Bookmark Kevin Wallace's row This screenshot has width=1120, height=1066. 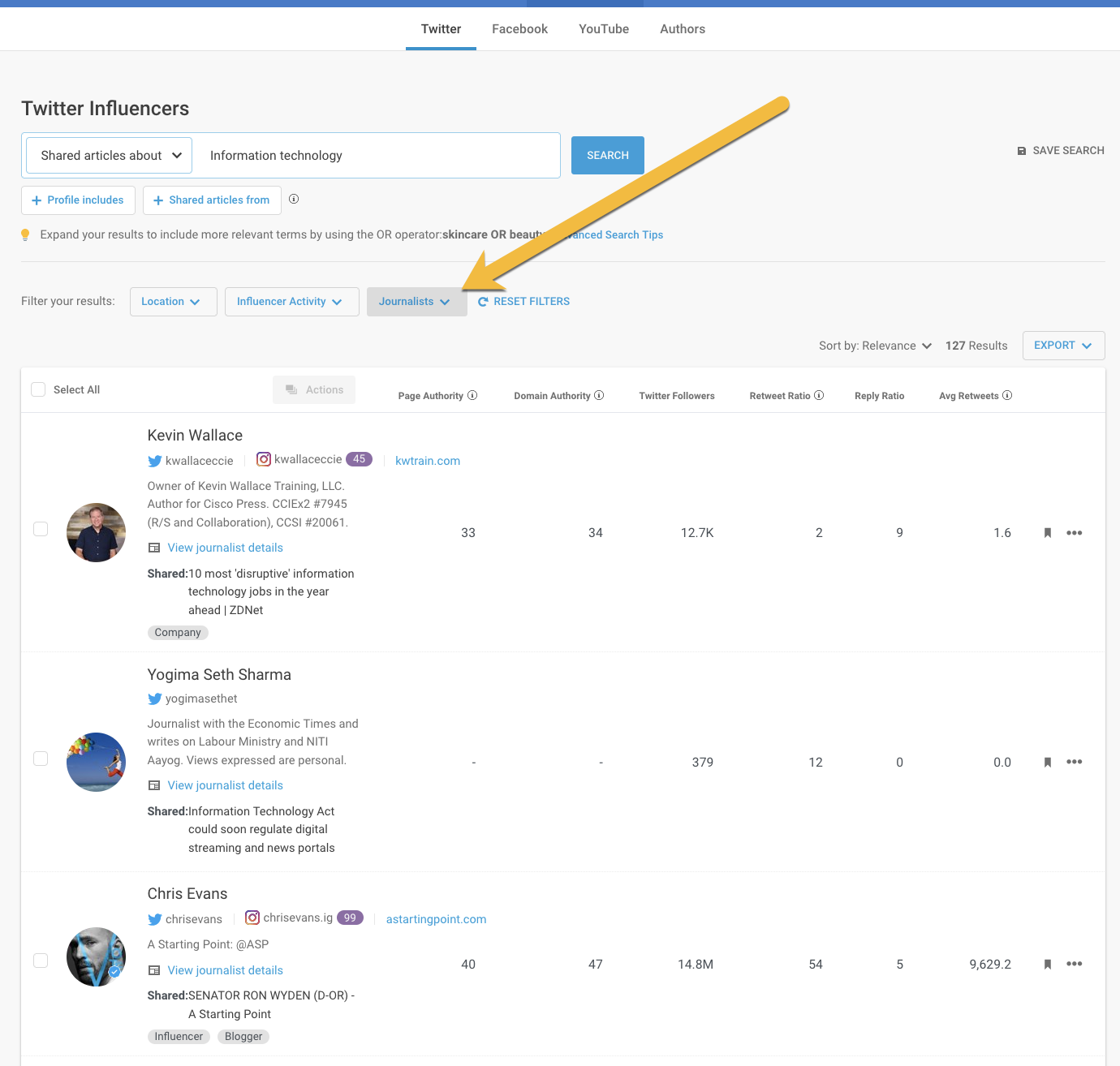(x=1047, y=533)
